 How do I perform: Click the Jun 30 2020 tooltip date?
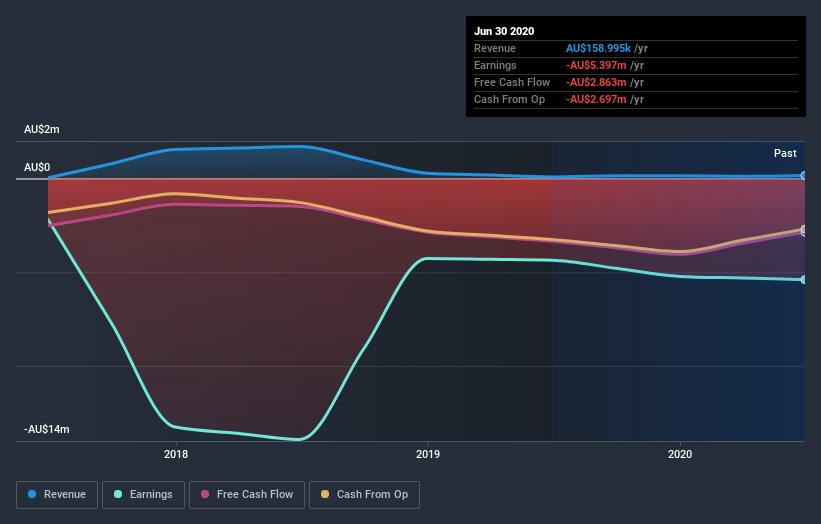(x=504, y=31)
